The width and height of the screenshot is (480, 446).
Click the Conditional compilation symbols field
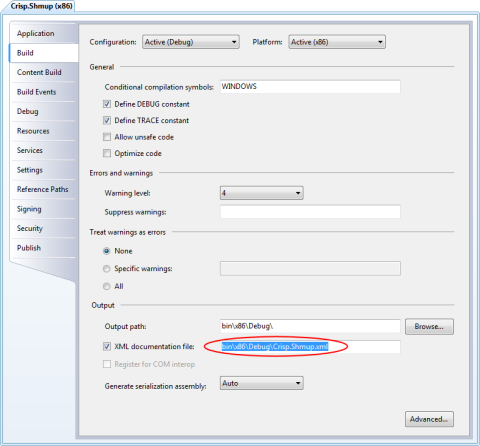tap(310, 87)
